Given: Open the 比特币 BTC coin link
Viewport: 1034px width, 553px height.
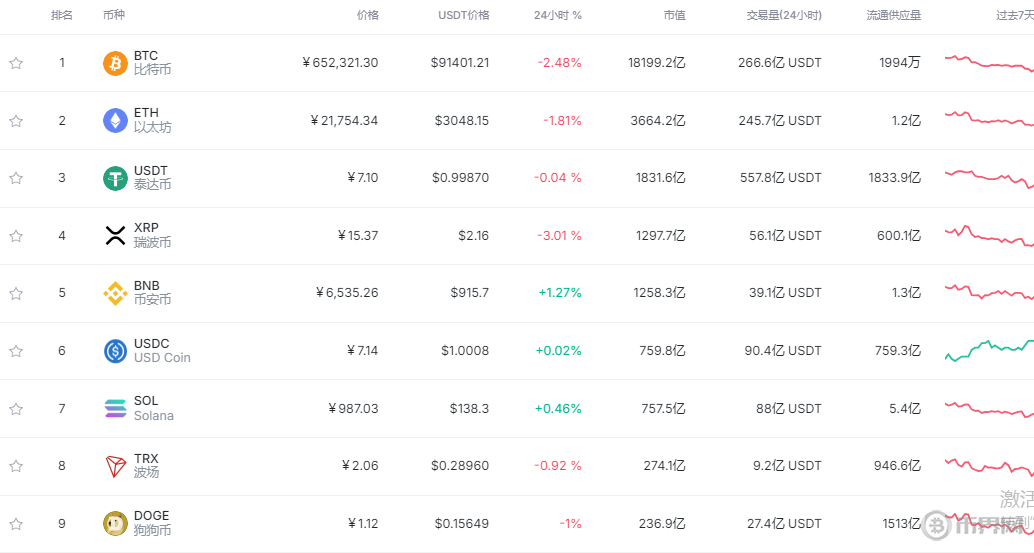Looking at the screenshot, I should tap(152, 63).
